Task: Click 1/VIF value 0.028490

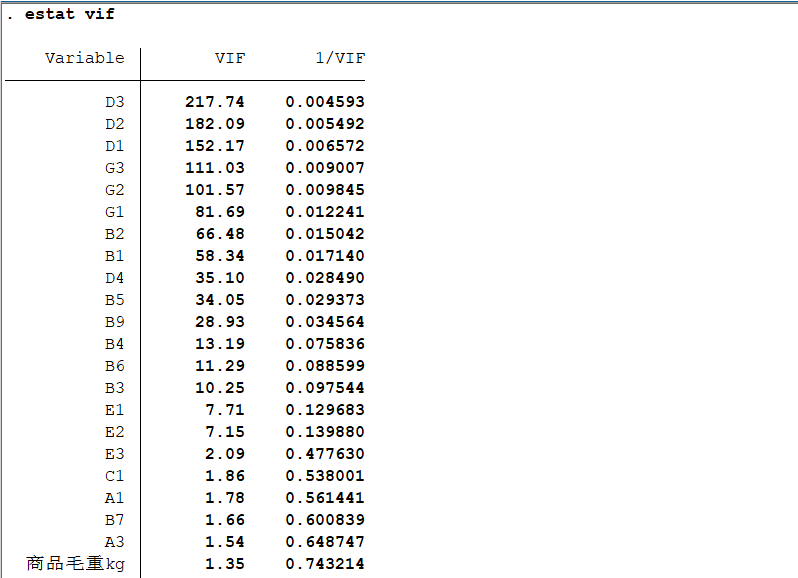Action: coord(325,277)
